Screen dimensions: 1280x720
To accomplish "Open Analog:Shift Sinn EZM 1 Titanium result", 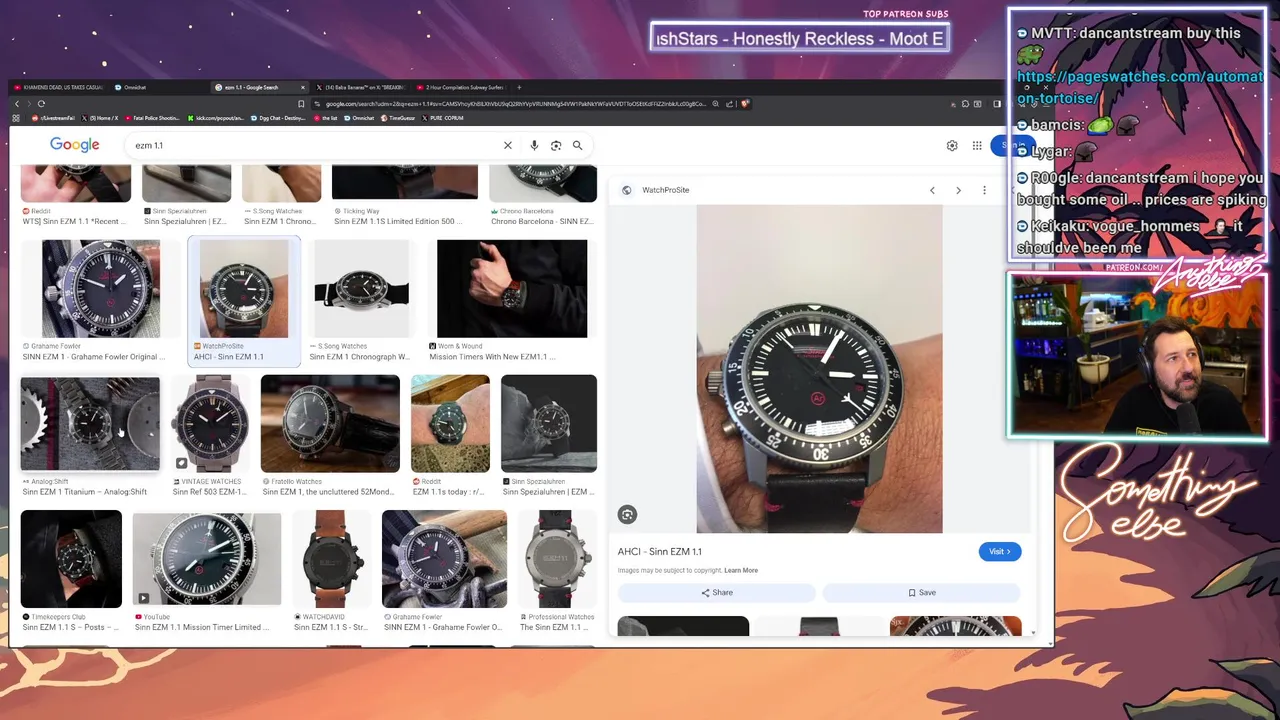I will 90,436.
